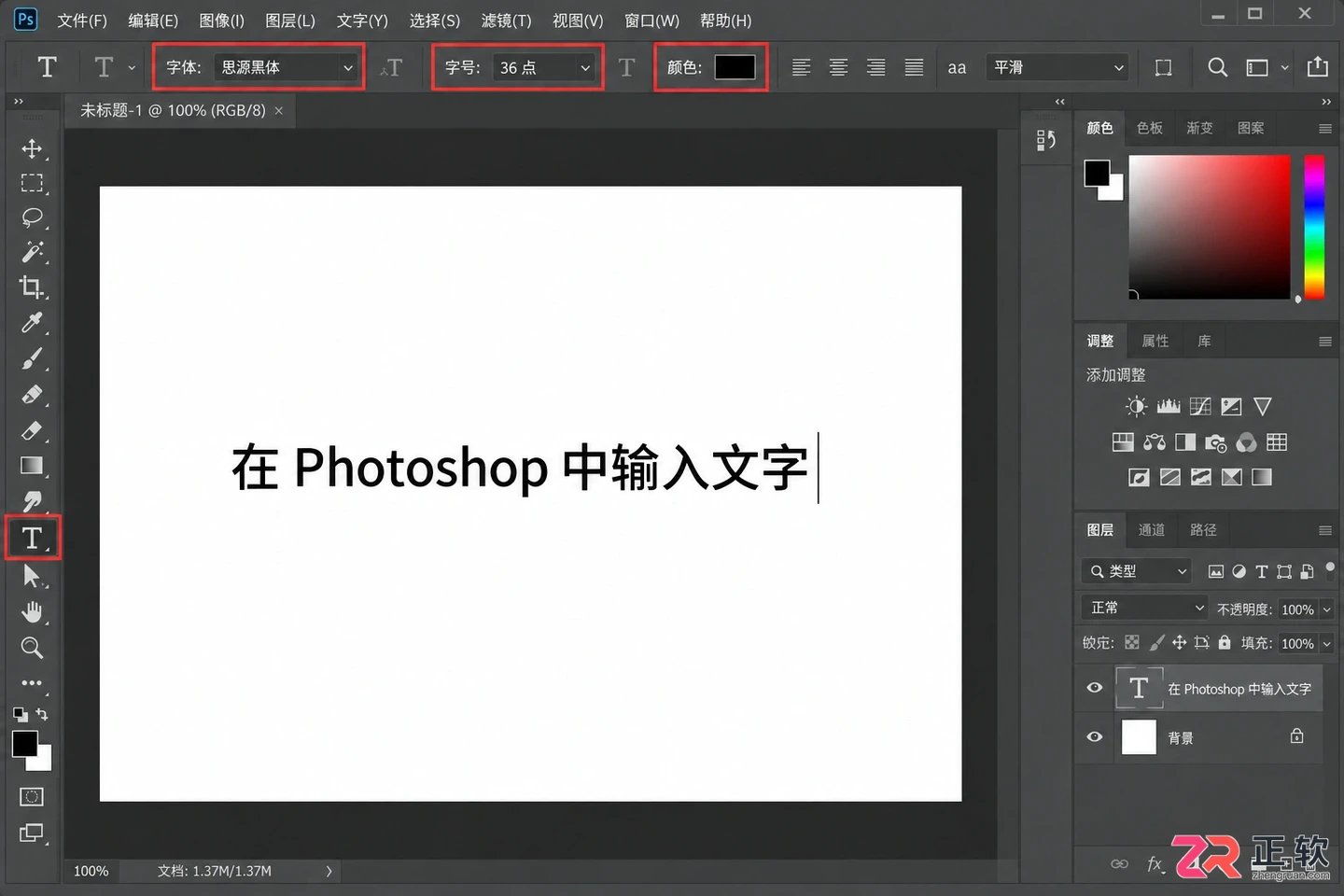Toggle filter for type layers

click(x=1262, y=571)
